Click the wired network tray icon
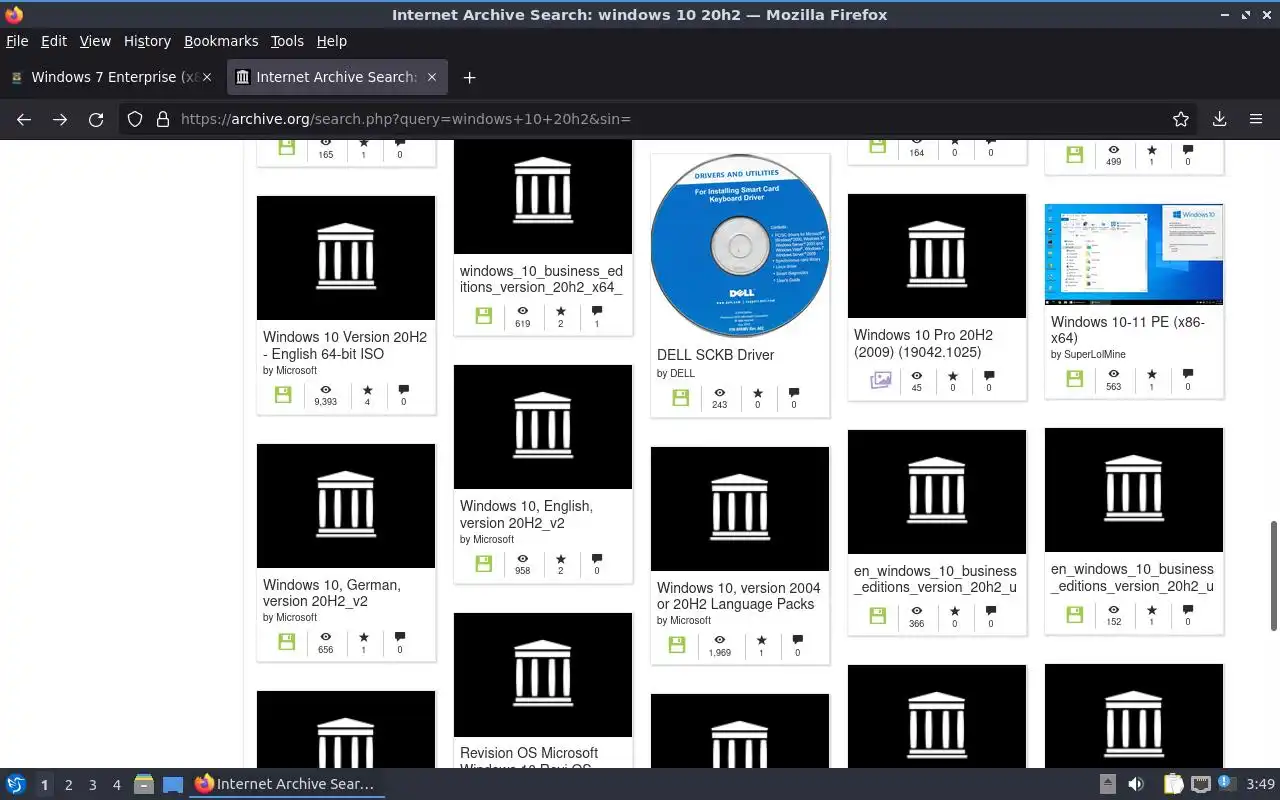 [1201, 784]
